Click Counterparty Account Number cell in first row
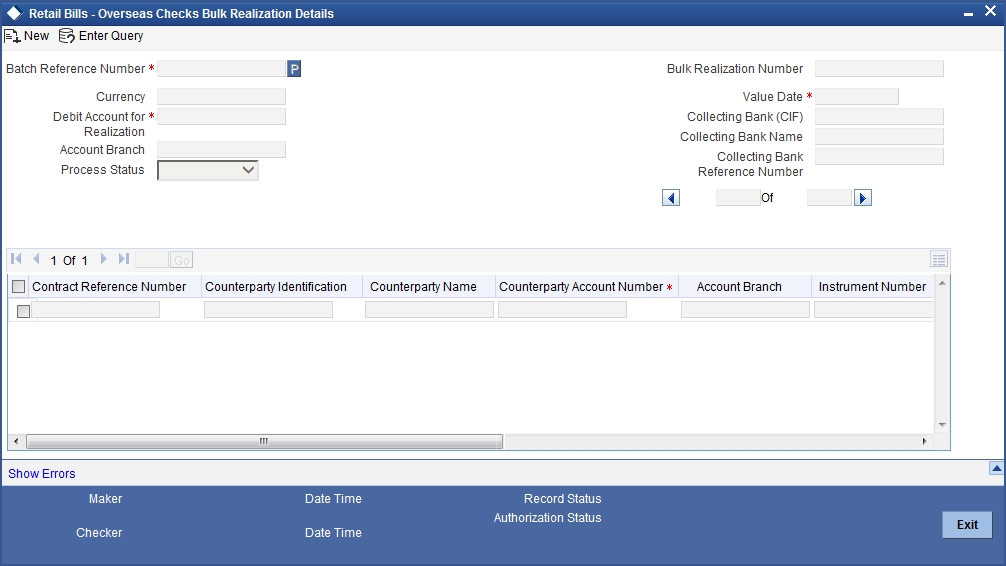 click(x=562, y=310)
